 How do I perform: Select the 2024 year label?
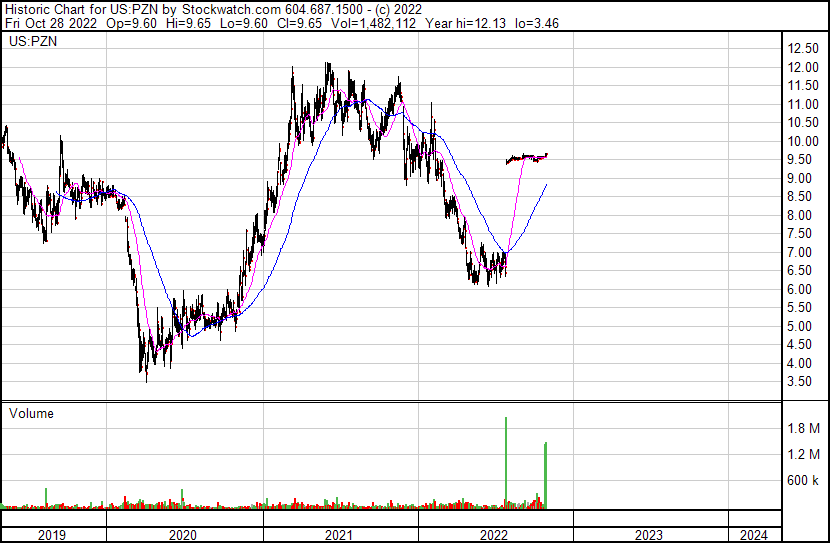point(753,535)
